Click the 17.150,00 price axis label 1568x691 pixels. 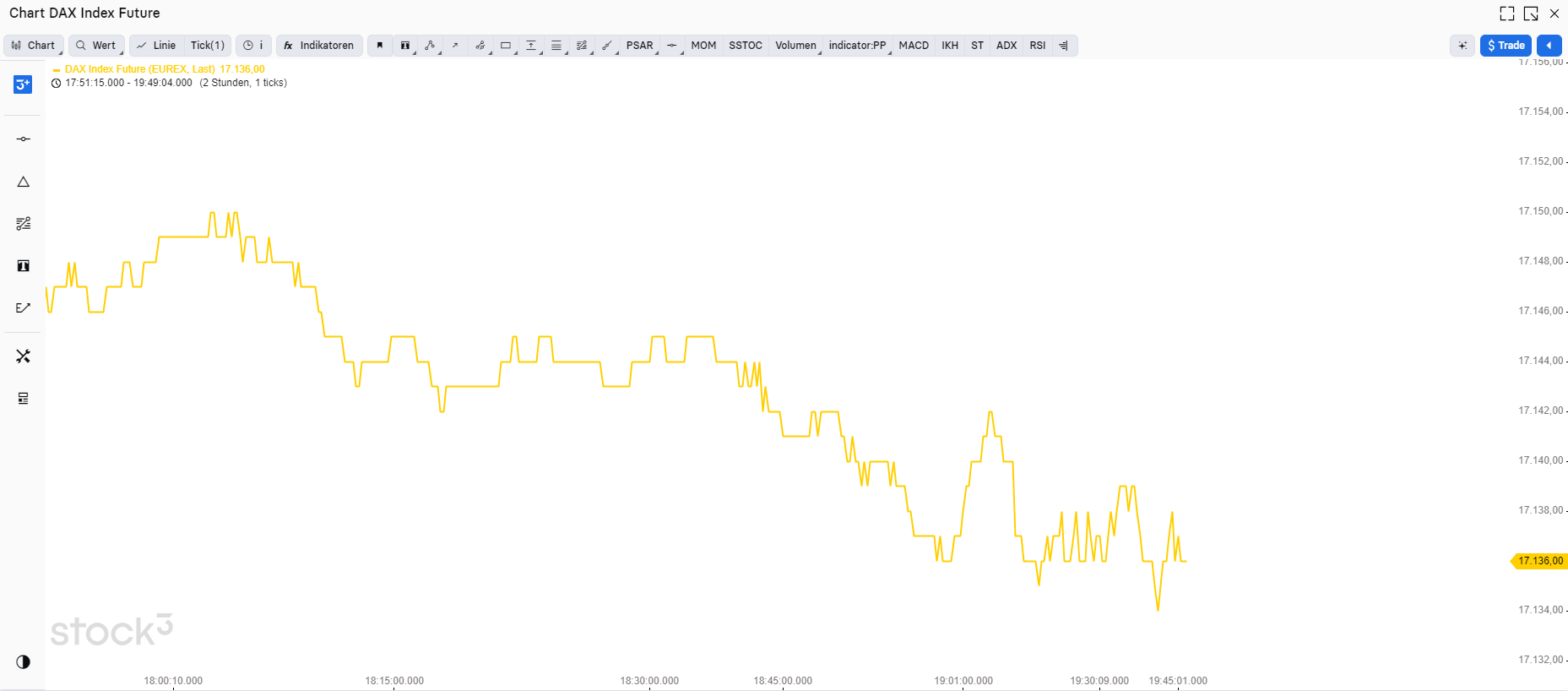[1540, 211]
